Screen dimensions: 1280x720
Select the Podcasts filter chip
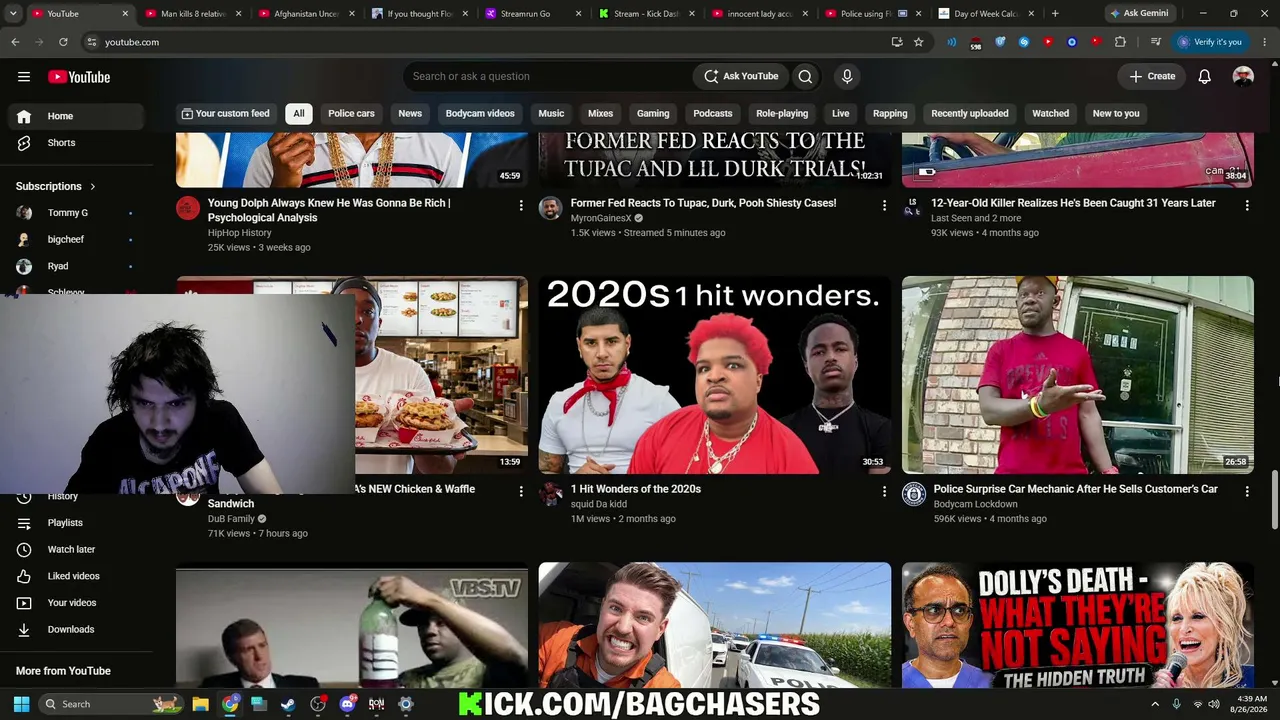pyautogui.click(x=713, y=113)
